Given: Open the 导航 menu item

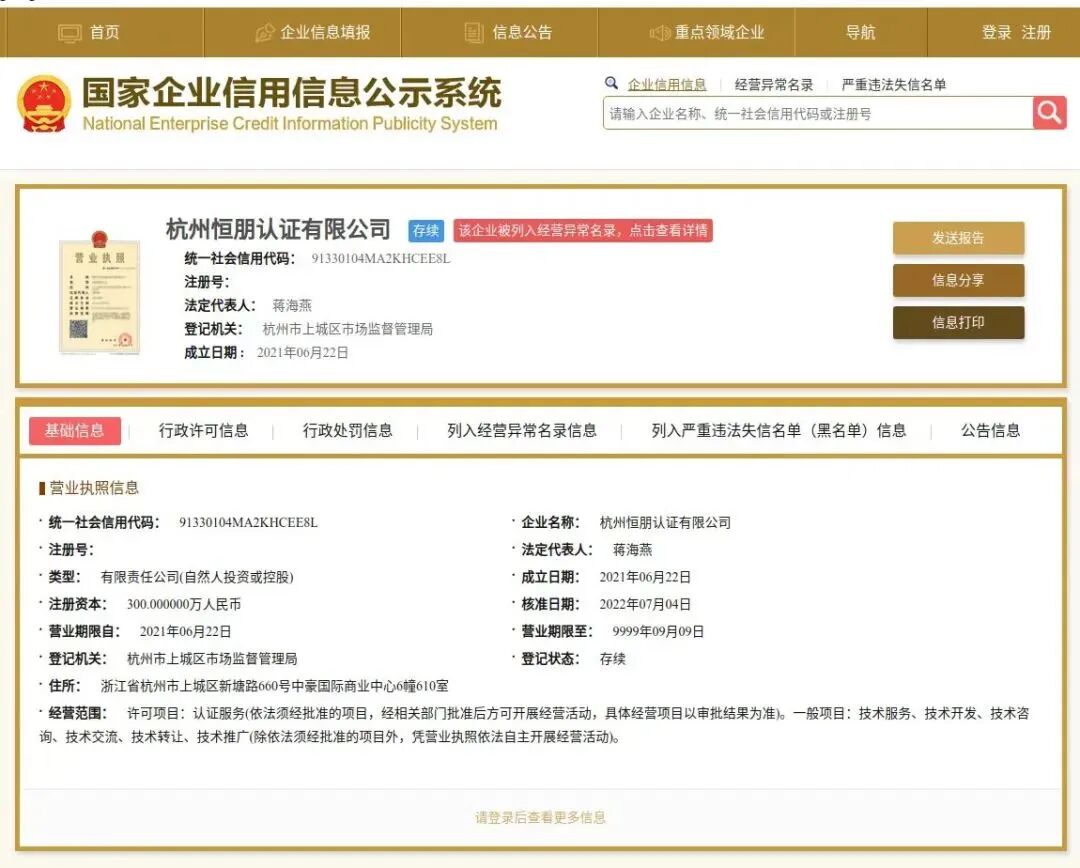Looking at the screenshot, I should (x=860, y=32).
